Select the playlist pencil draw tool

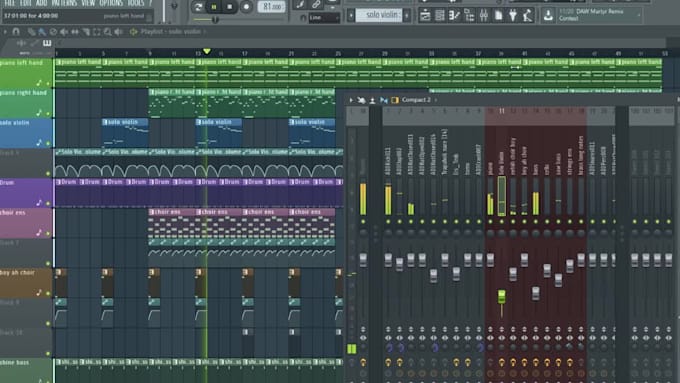31,32
